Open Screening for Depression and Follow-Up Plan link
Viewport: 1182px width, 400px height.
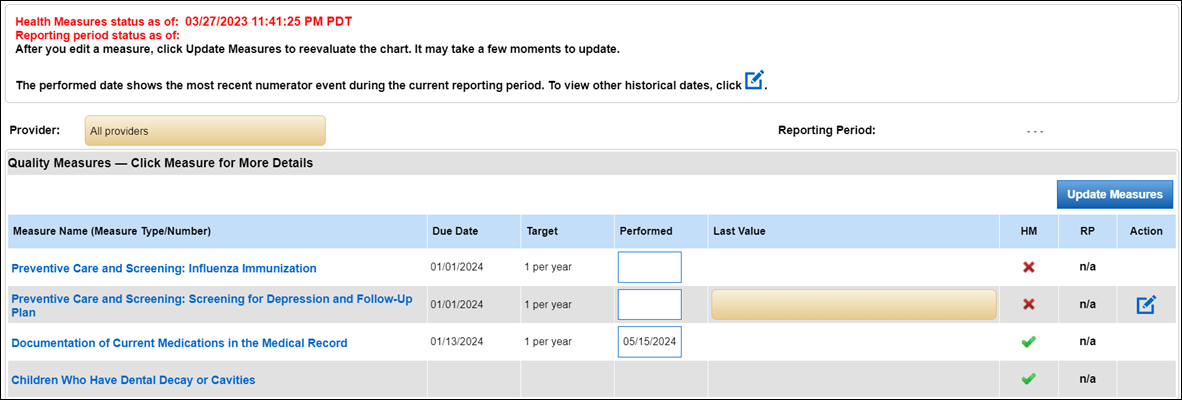click(211, 305)
